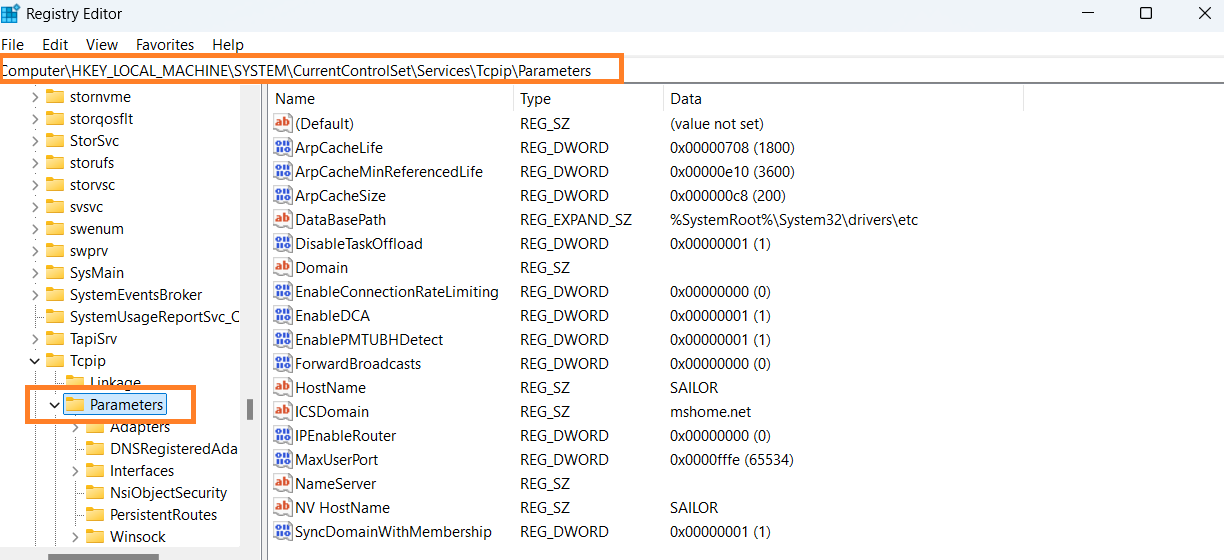The width and height of the screenshot is (1224, 560).
Task: Sort values by Type column header
Action: 536,99
